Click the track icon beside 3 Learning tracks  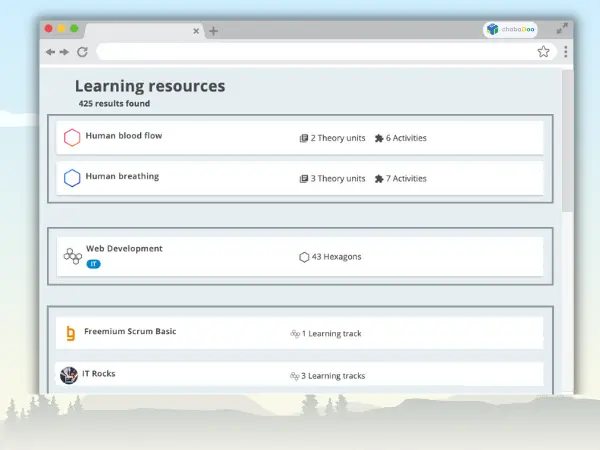click(294, 376)
